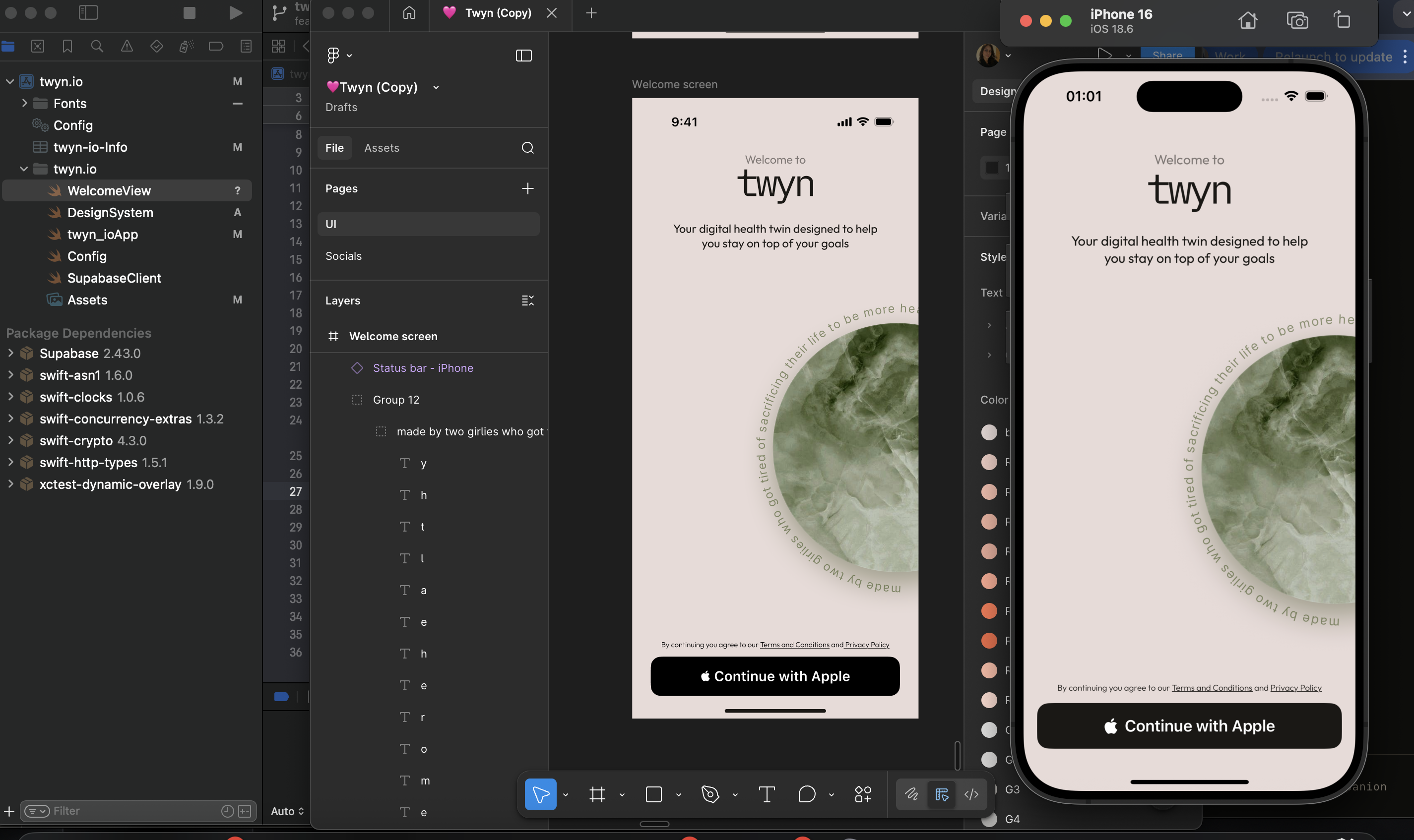
Task: Open the DesignSystem Swift file
Action: [111, 213]
